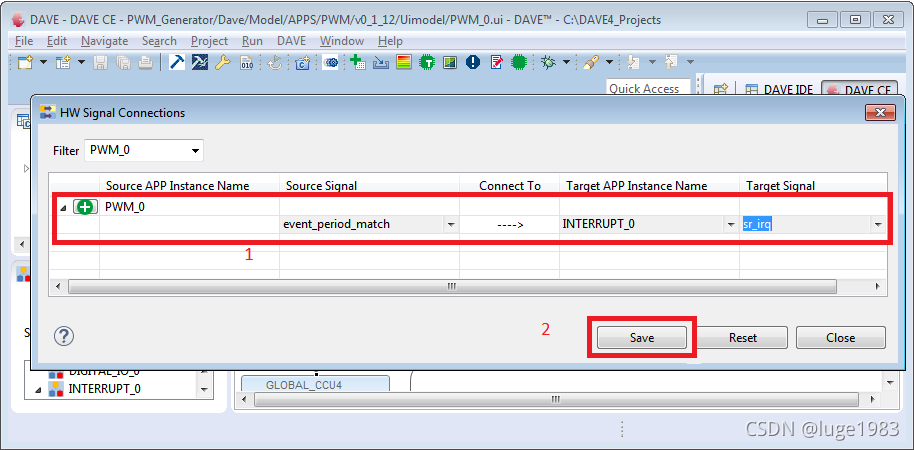This screenshot has height=450, width=914.
Task: Click the main editor horizontal scrollbar
Action: tap(556, 400)
